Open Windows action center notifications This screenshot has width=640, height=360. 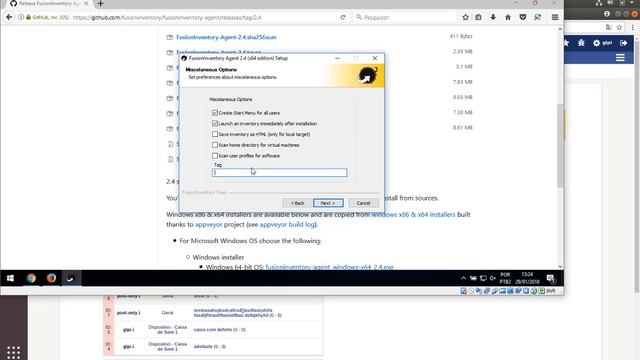point(551,278)
